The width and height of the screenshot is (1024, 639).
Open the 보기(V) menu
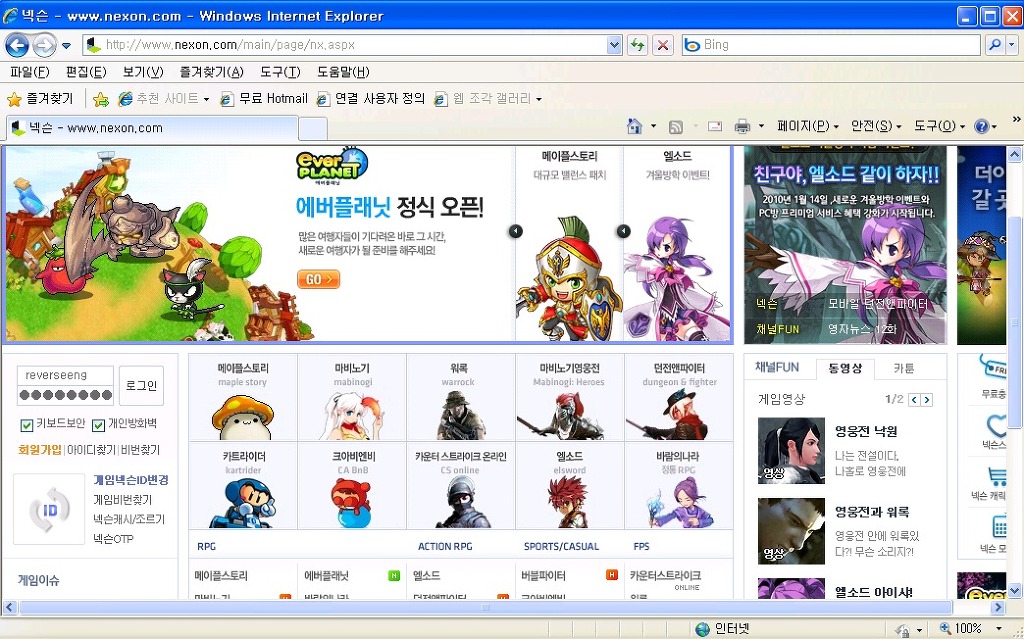[x=143, y=72]
